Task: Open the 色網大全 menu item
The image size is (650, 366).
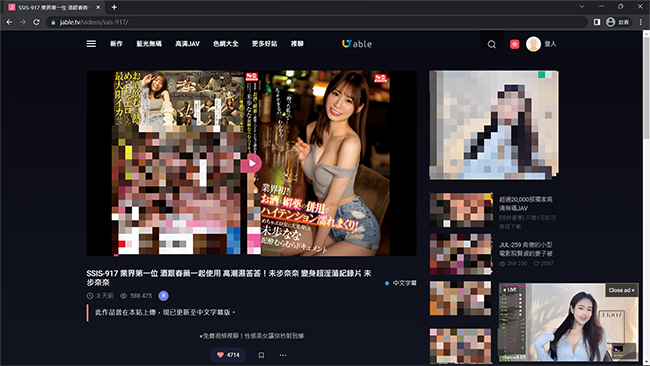Action: tap(226, 44)
